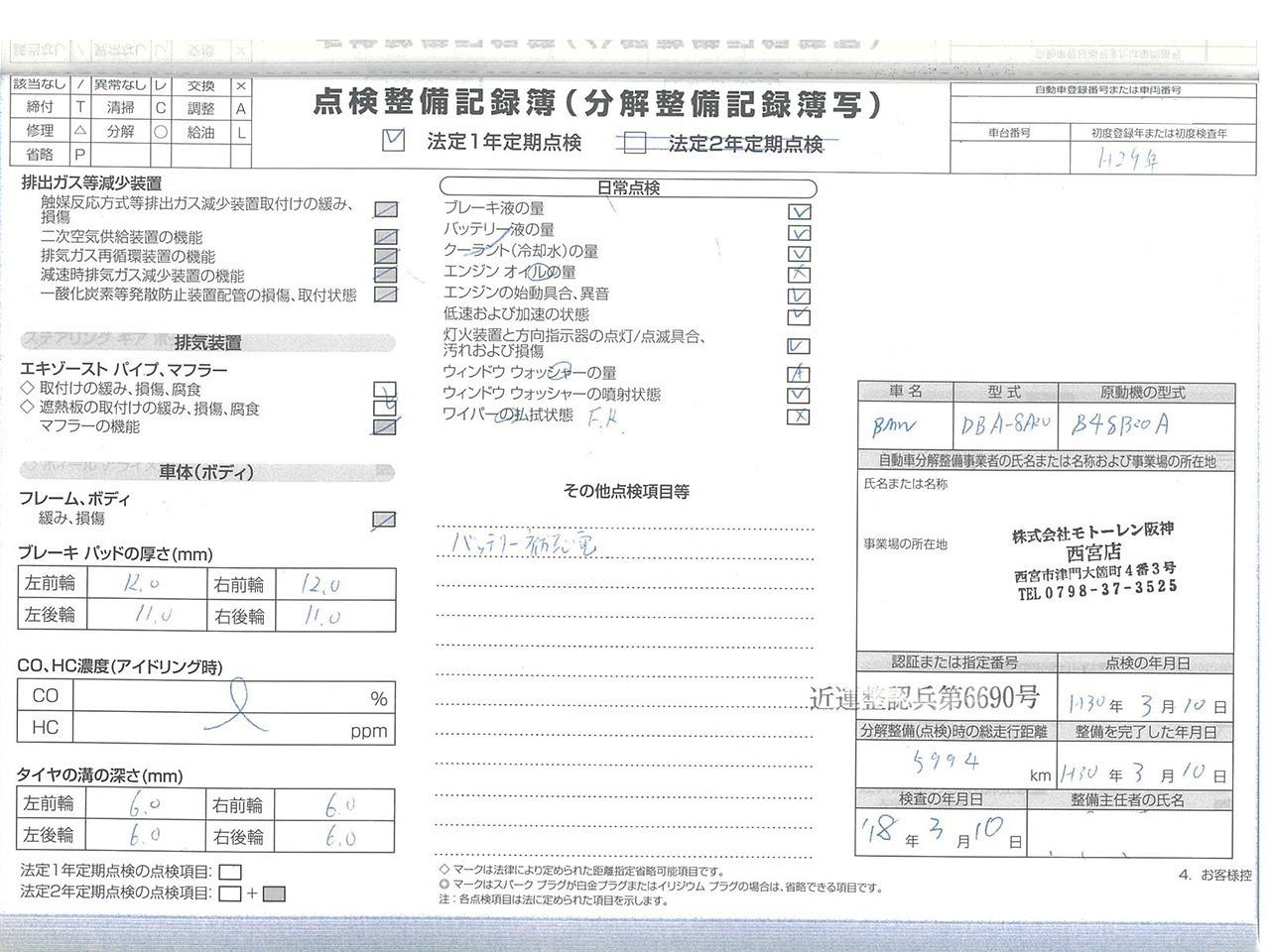Click the legend cell 交換

(200, 85)
